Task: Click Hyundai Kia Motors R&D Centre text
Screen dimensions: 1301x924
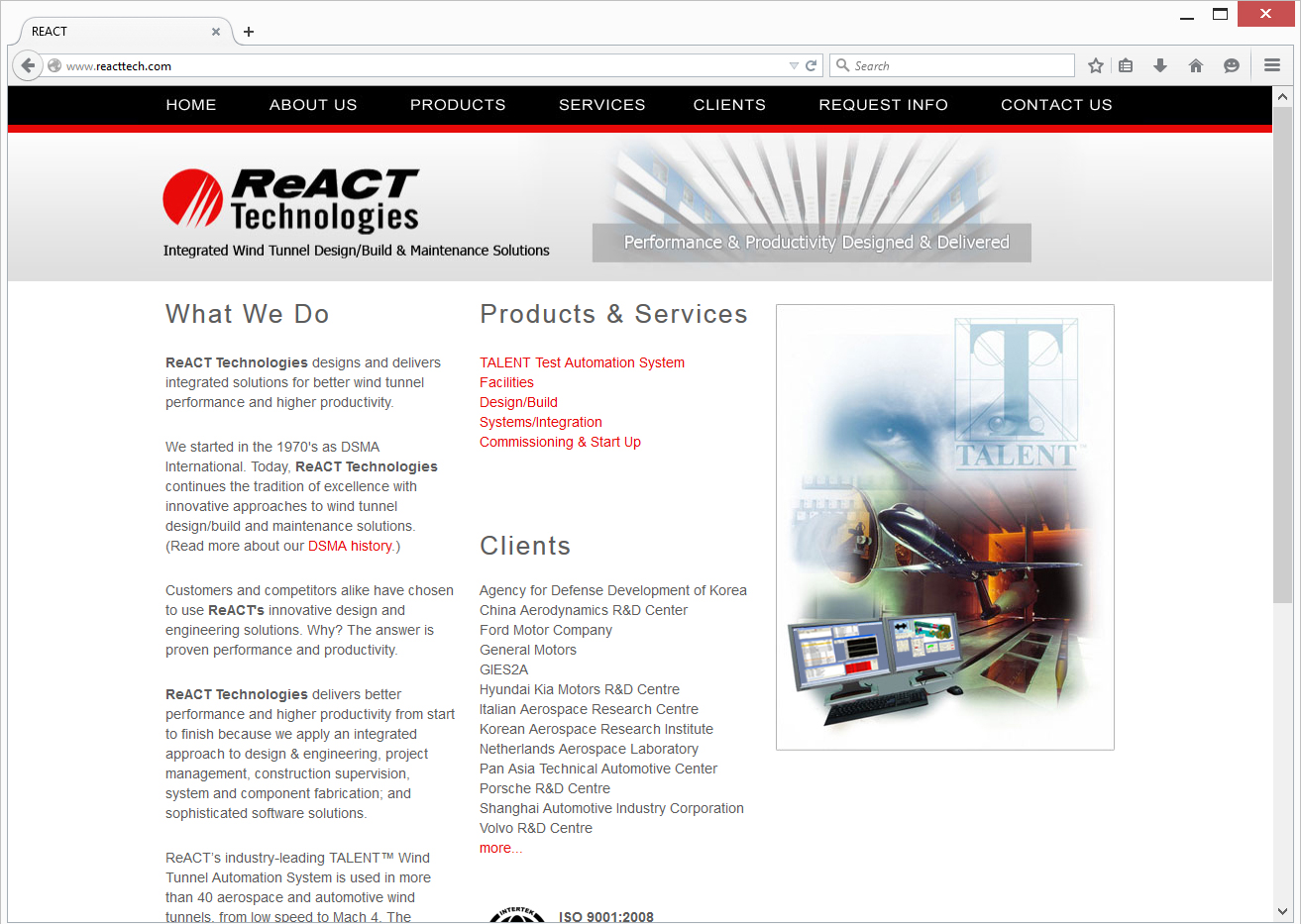Action: (x=580, y=689)
